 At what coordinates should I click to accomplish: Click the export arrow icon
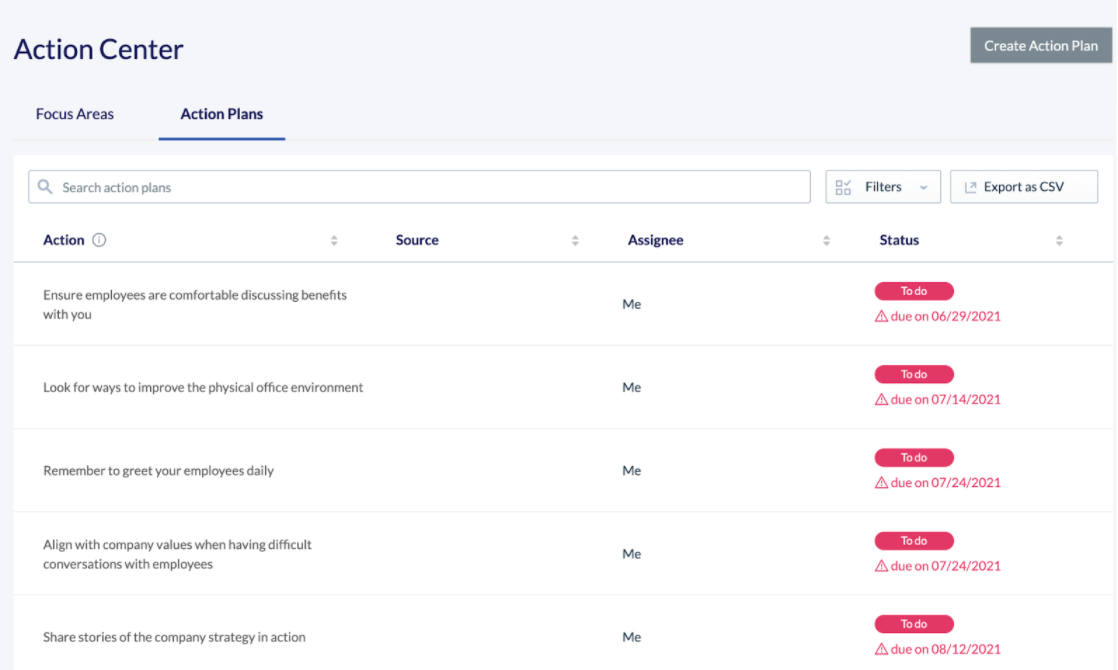tap(970, 187)
